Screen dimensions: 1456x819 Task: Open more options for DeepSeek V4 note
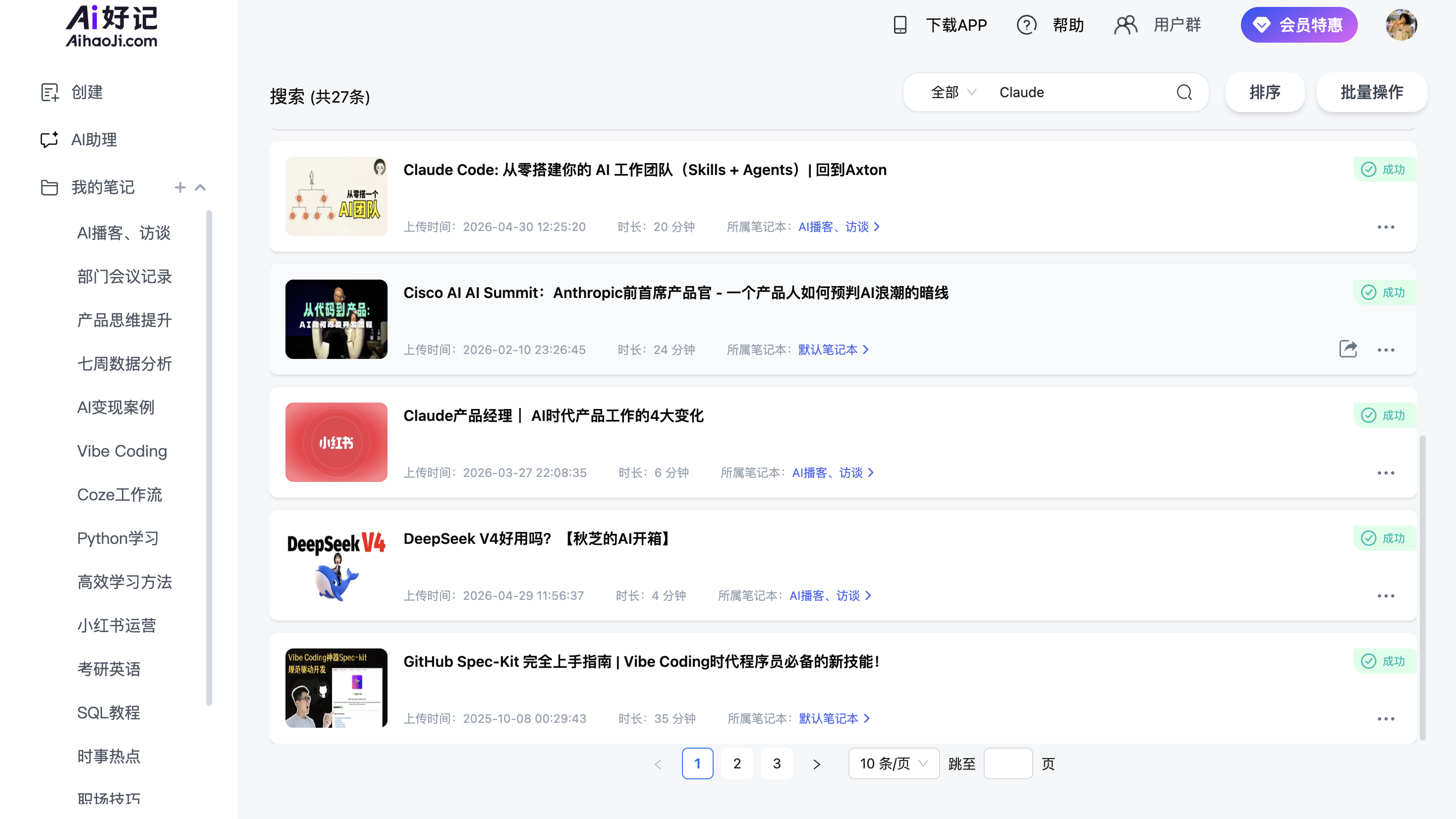click(1386, 596)
